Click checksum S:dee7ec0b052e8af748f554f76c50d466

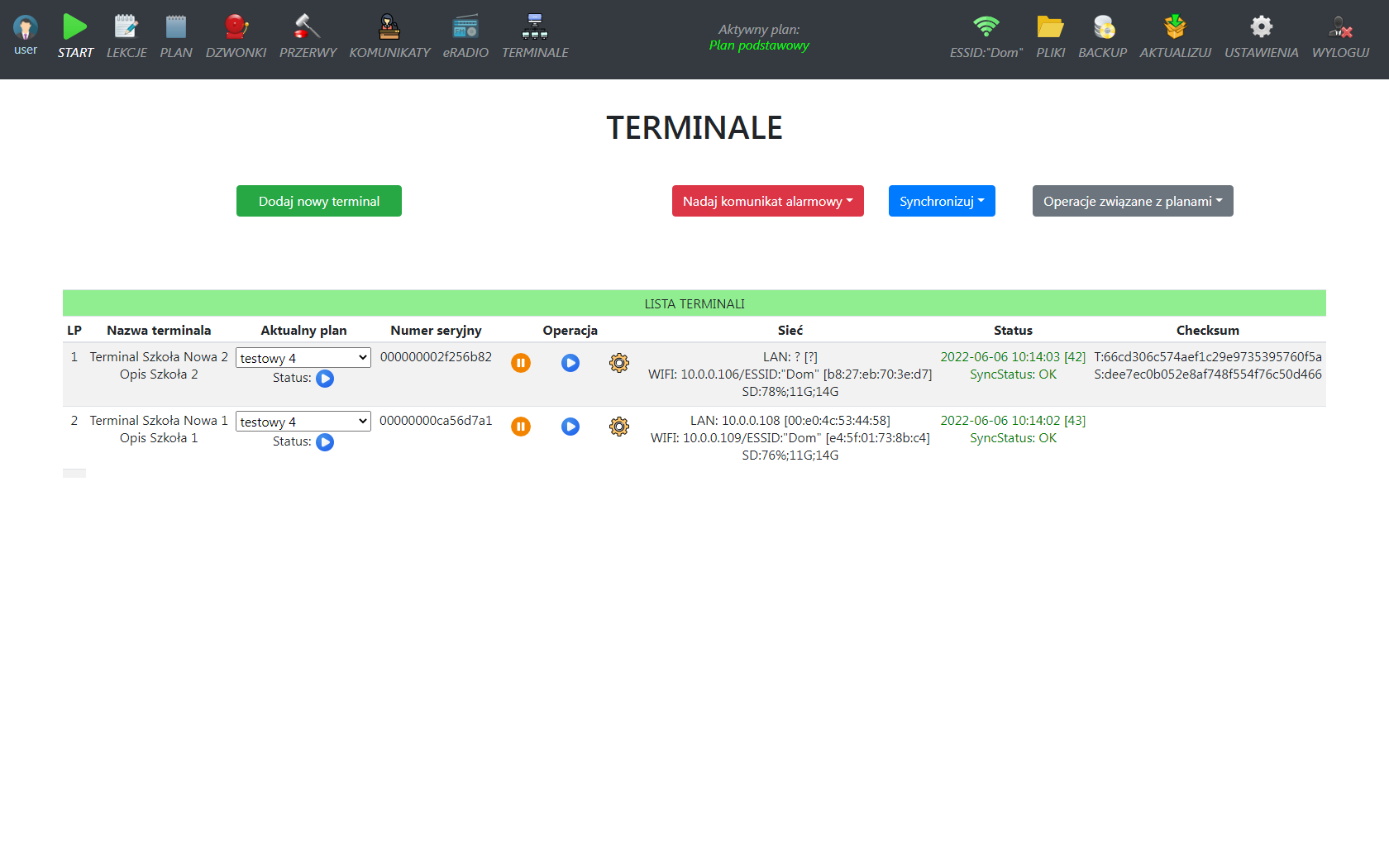1208,374
